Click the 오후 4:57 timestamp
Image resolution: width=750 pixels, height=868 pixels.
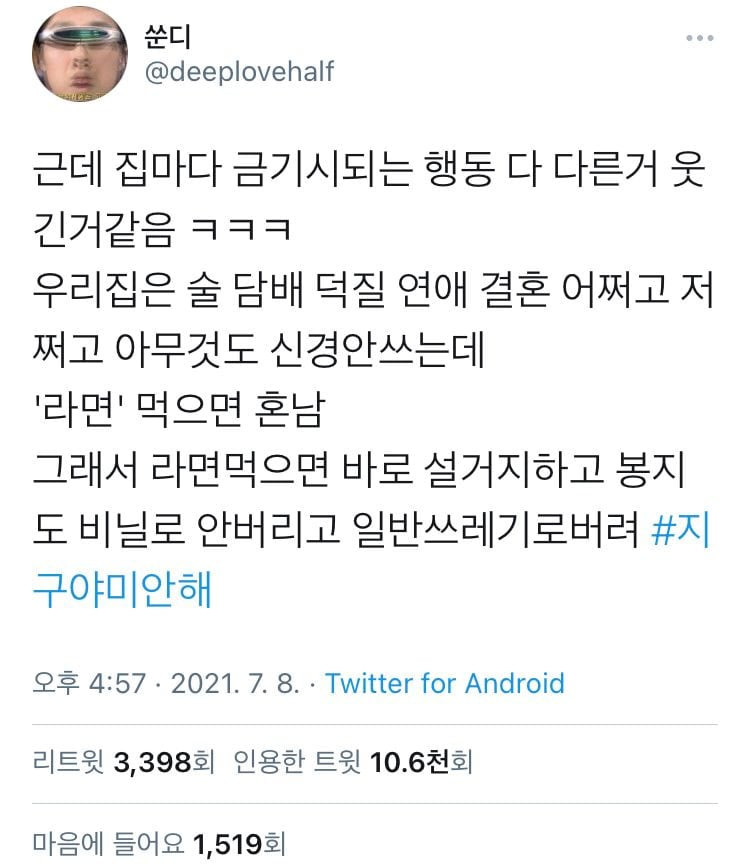(89, 683)
